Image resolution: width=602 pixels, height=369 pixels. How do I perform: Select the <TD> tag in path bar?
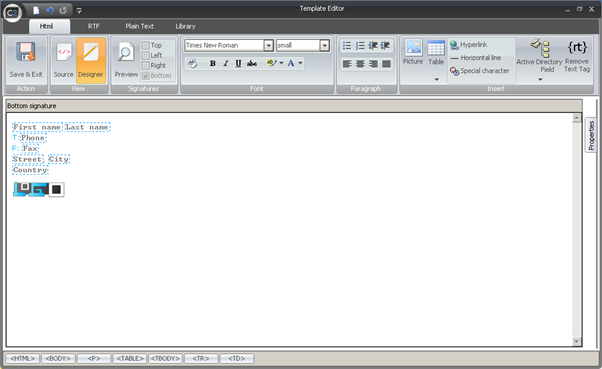[x=237, y=359]
